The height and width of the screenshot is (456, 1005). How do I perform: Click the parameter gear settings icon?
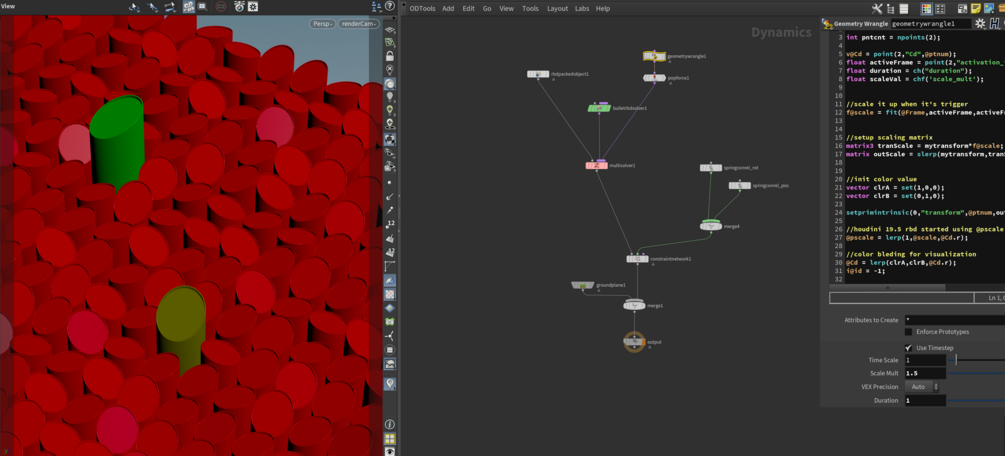(980, 24)
